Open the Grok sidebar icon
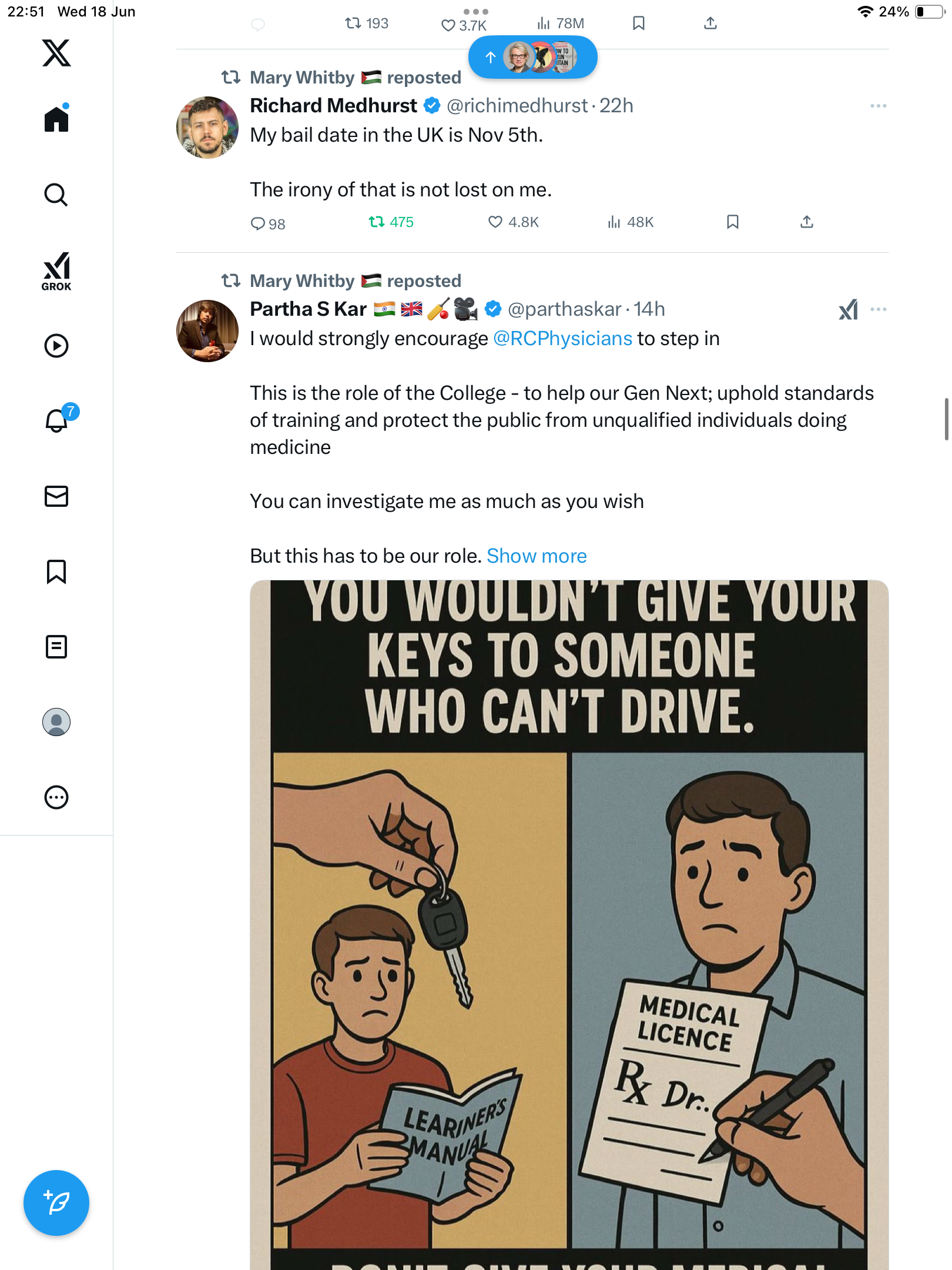Image resolution: width=952 pixels, height=1270 pixels. coord(56,271)
